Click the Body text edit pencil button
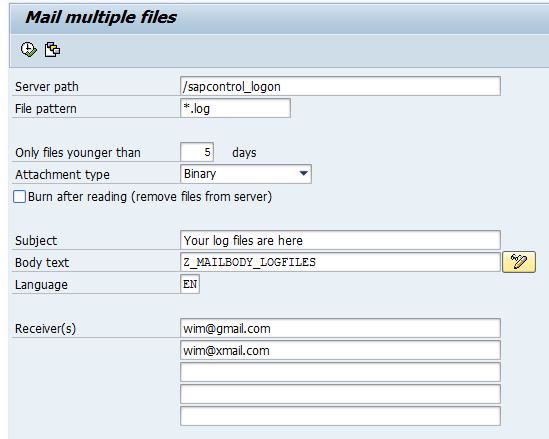Viewport: 549px width, 439px height. pos(519,262)
